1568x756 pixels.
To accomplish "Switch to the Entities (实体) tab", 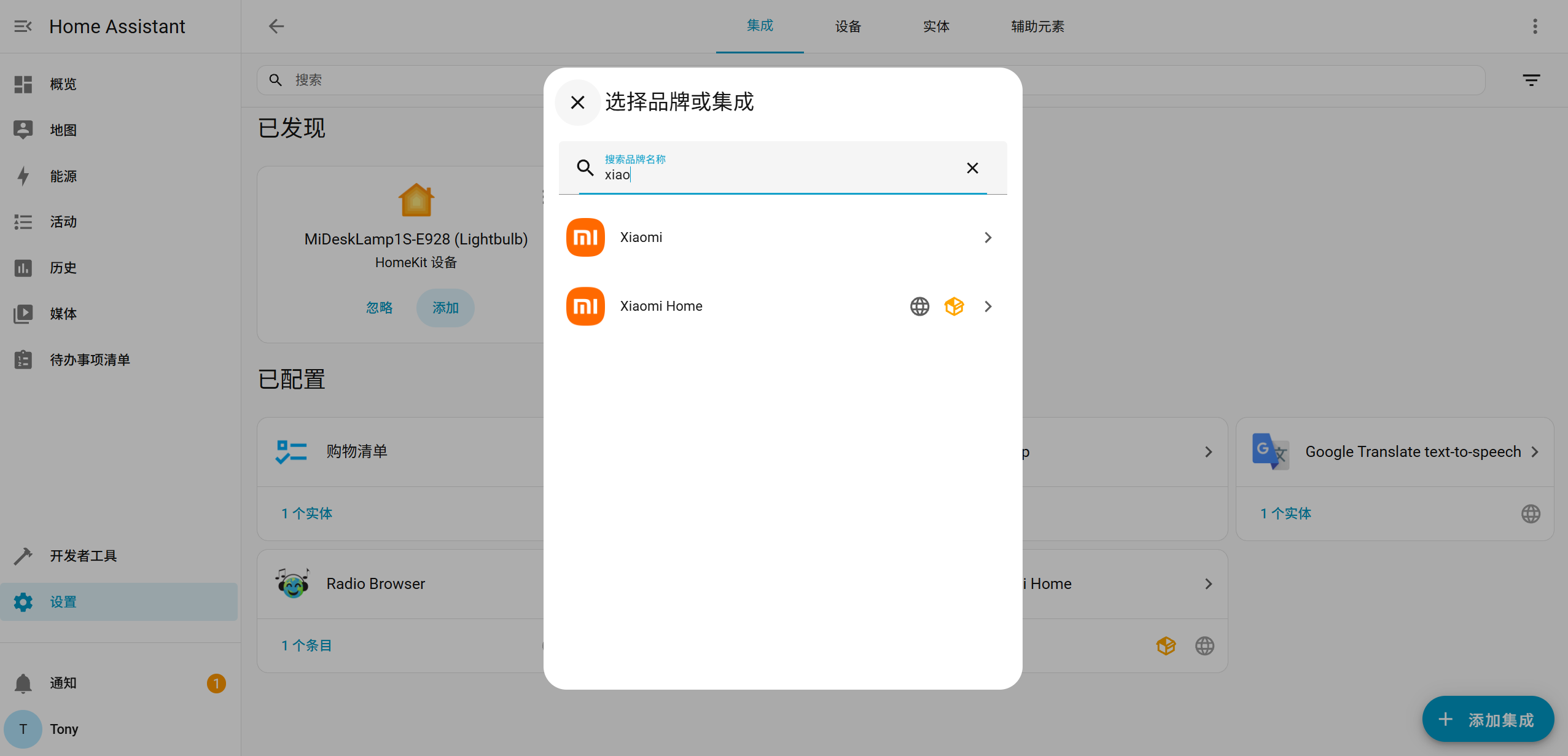I will pos(936,26).
